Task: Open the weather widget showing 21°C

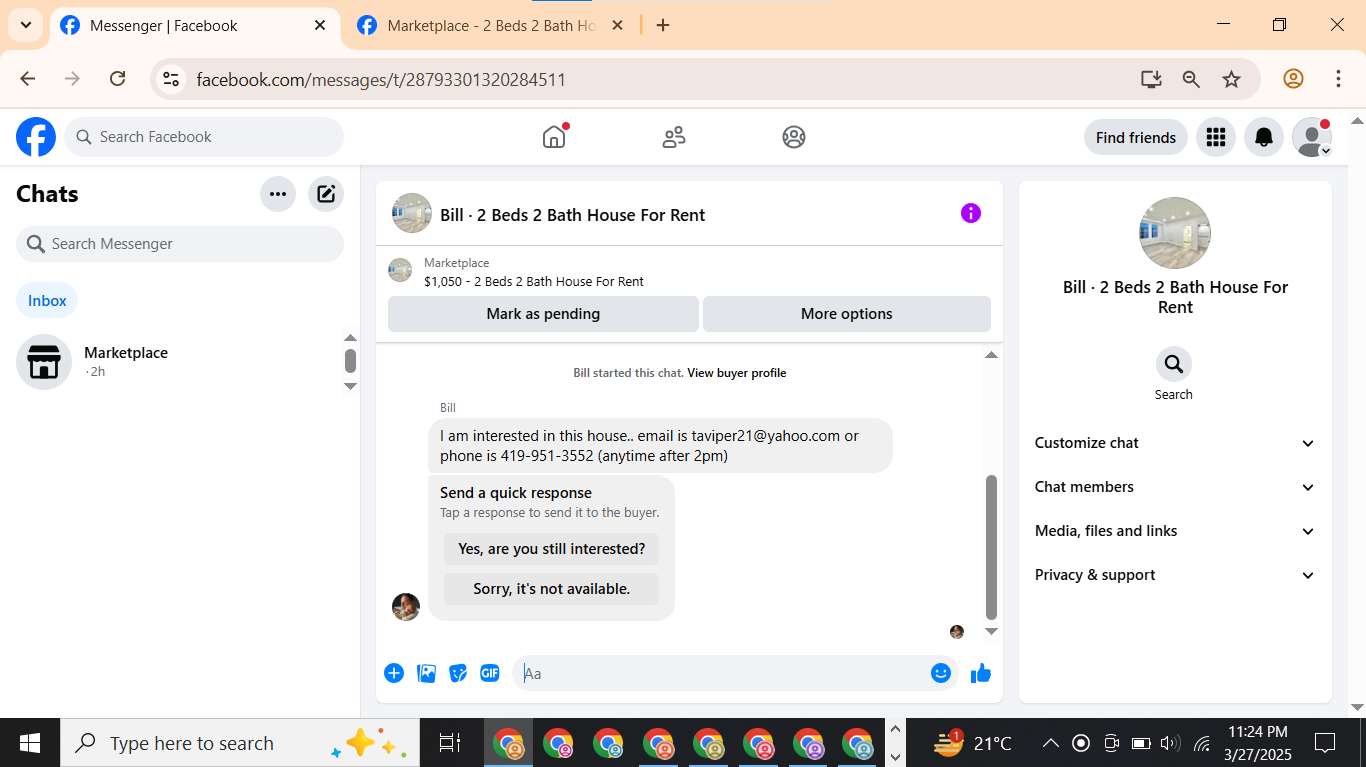Action: 972,743
